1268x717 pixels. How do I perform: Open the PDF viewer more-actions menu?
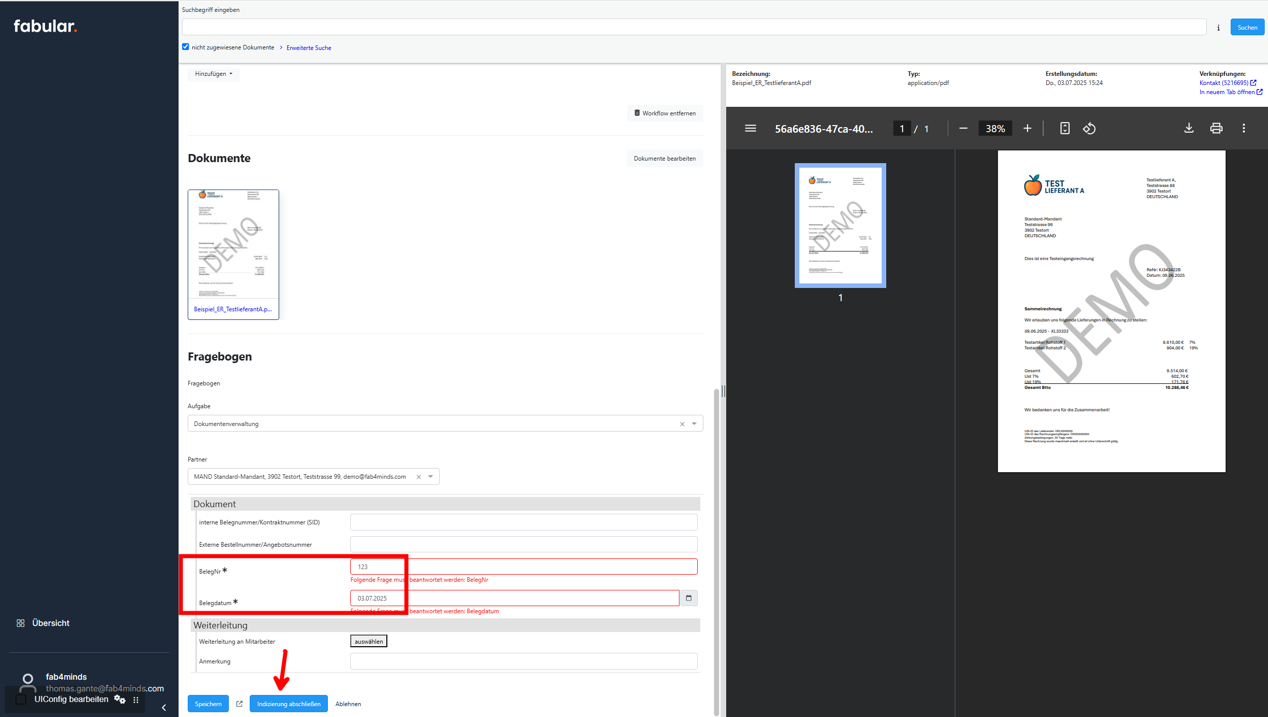1244,129
